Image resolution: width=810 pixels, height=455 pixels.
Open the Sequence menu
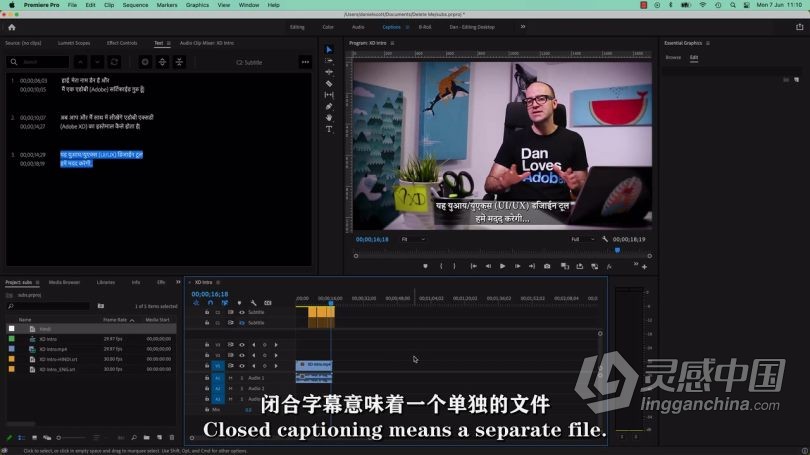click(x=135, y=5)
